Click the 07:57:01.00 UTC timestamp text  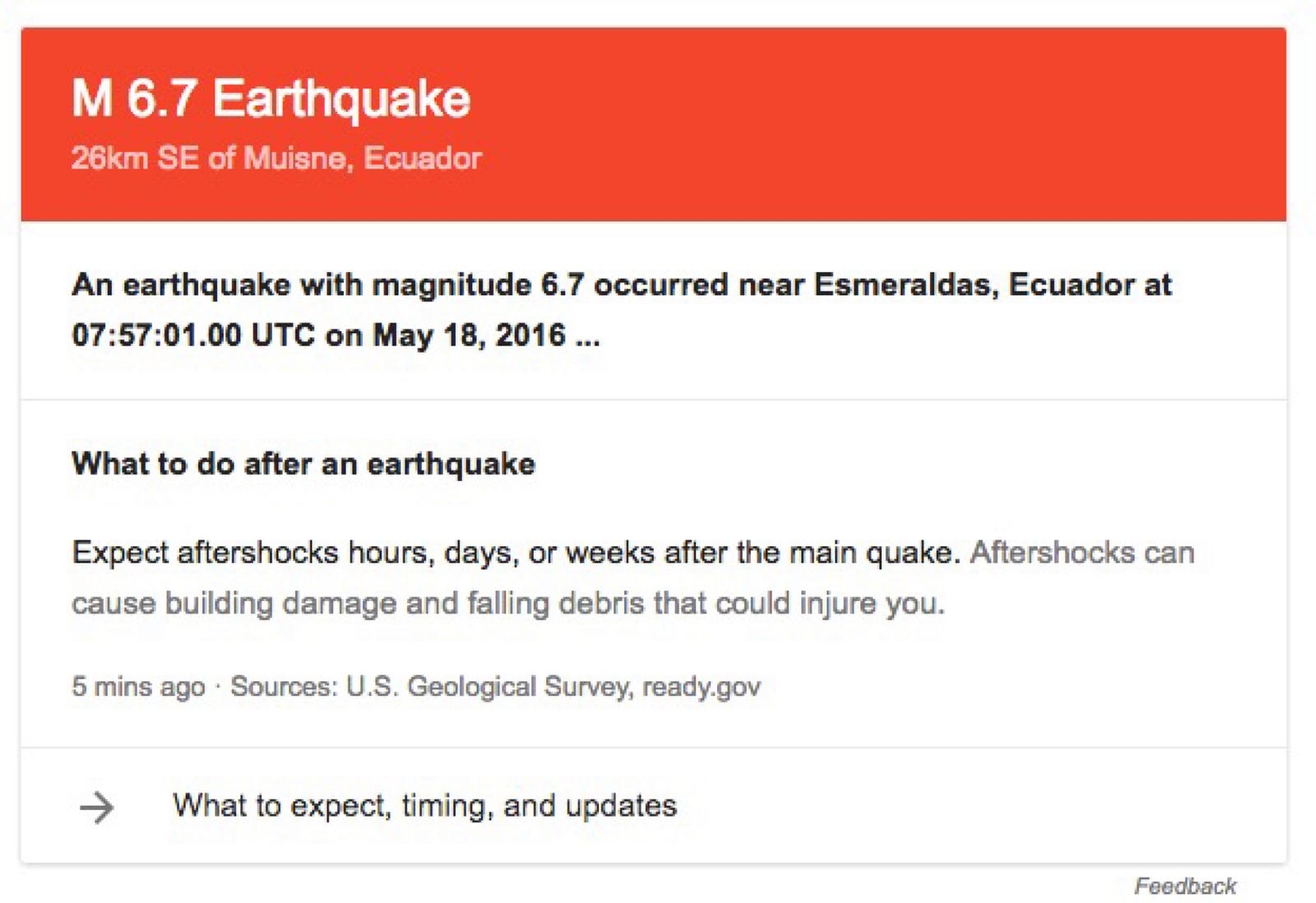[x=193, y=335]
